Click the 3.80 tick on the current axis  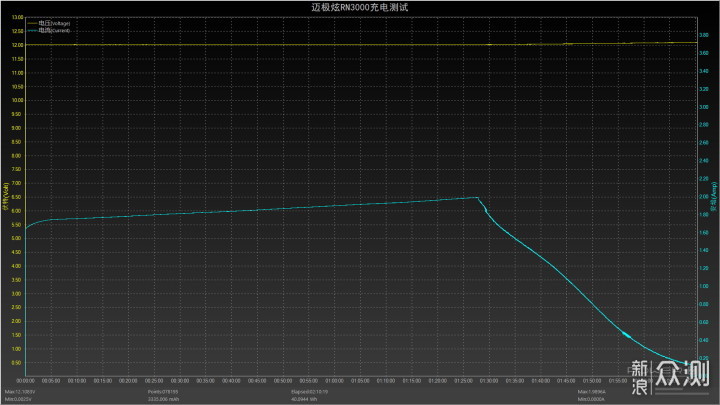tap(703, 35)
